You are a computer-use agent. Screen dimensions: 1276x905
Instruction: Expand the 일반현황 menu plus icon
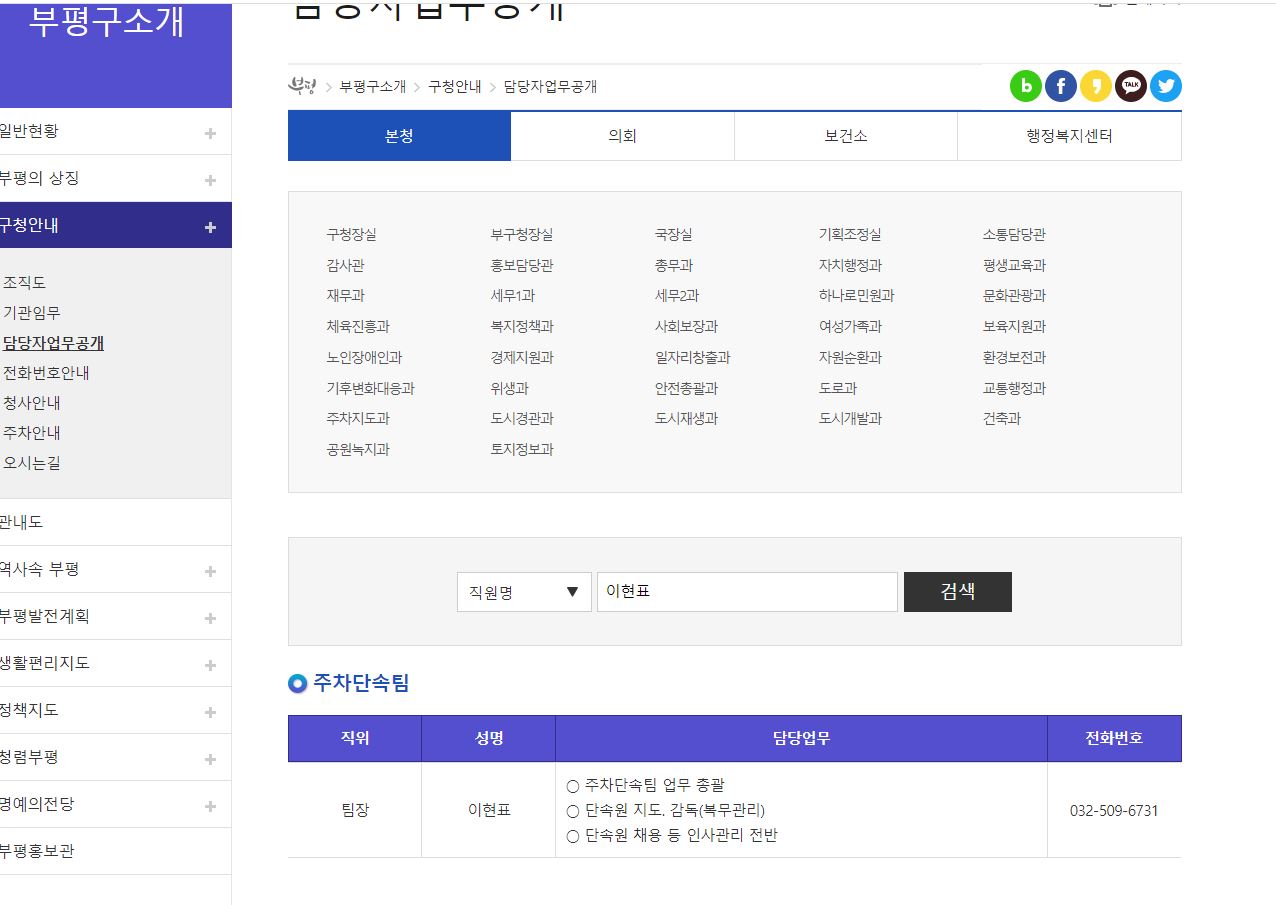click(x=210, y=133)
